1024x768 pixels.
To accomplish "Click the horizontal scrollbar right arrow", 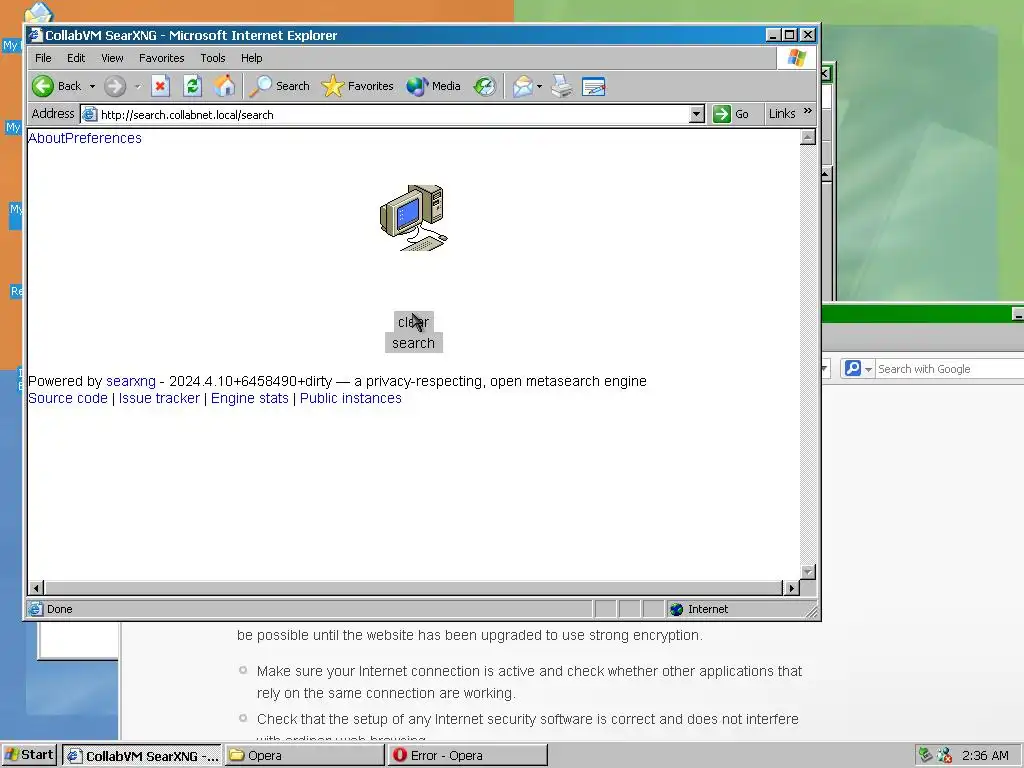I will pyautogui.click(x=792, y=588).
